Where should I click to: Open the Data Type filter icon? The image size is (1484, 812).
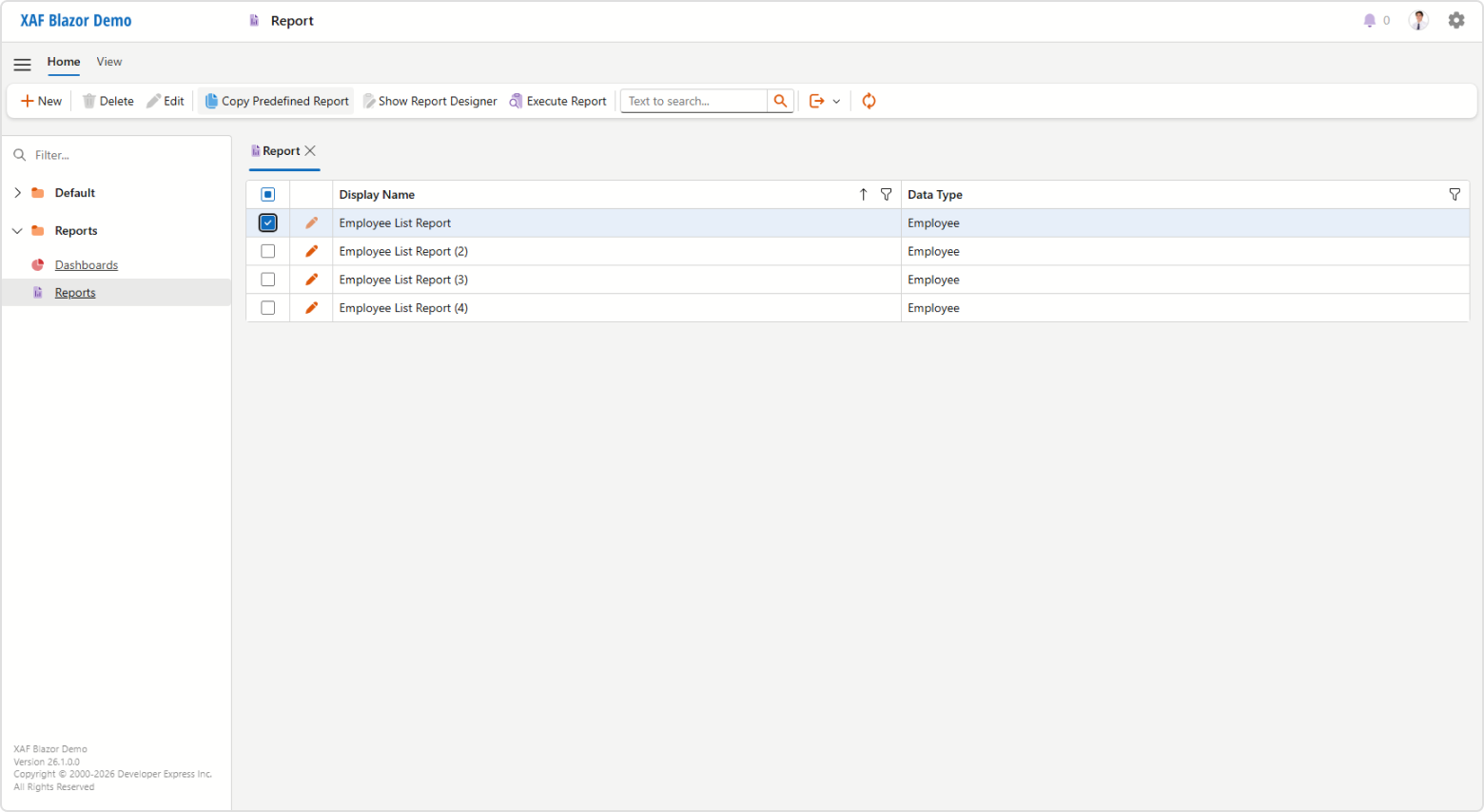(1455, 195)
